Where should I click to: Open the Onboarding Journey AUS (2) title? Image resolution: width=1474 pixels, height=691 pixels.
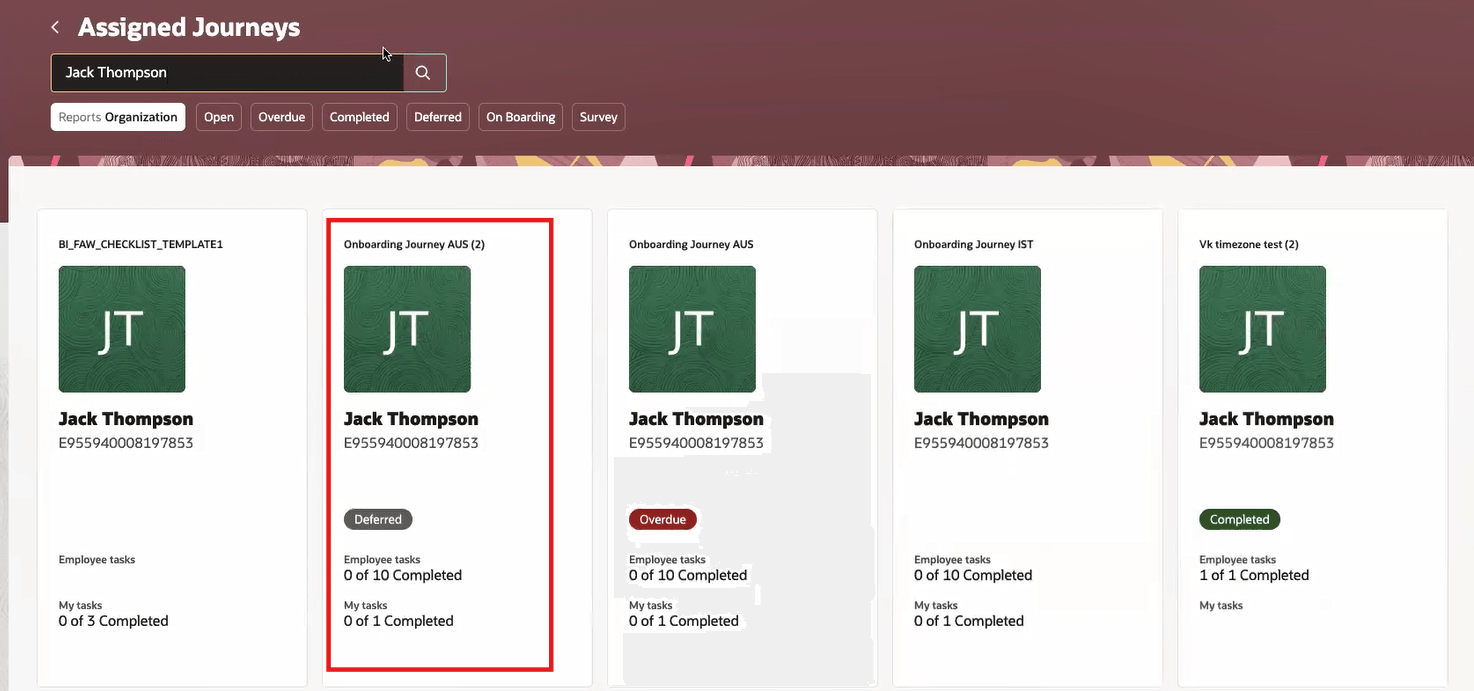point(414,244)
